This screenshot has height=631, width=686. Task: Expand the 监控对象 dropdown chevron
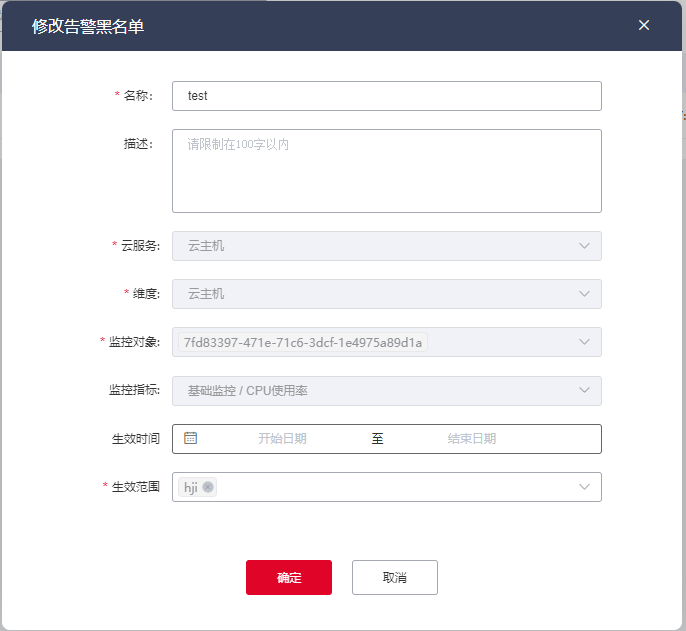(584, 342)
